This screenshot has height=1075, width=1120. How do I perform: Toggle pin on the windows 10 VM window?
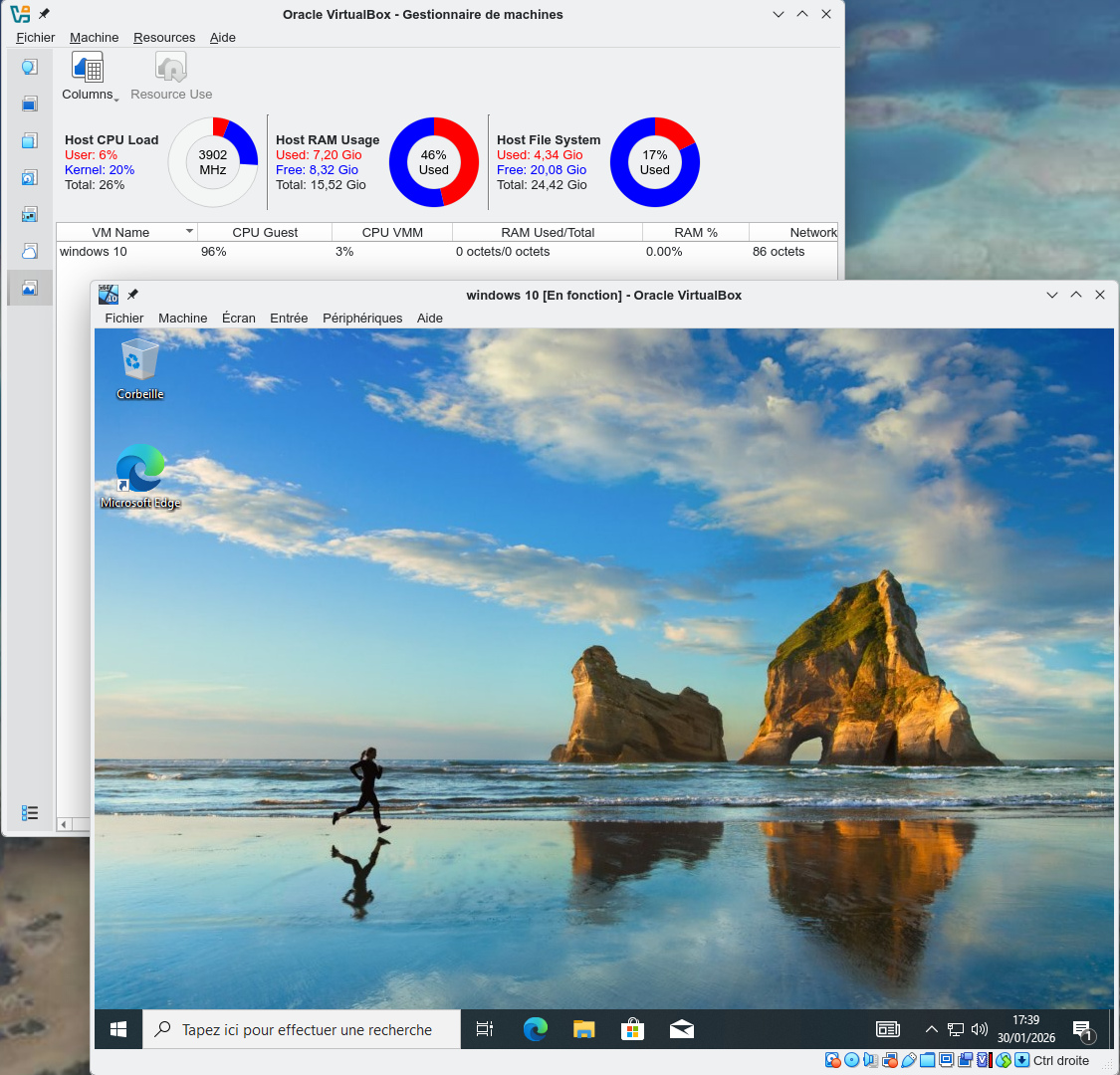point(132,295)
